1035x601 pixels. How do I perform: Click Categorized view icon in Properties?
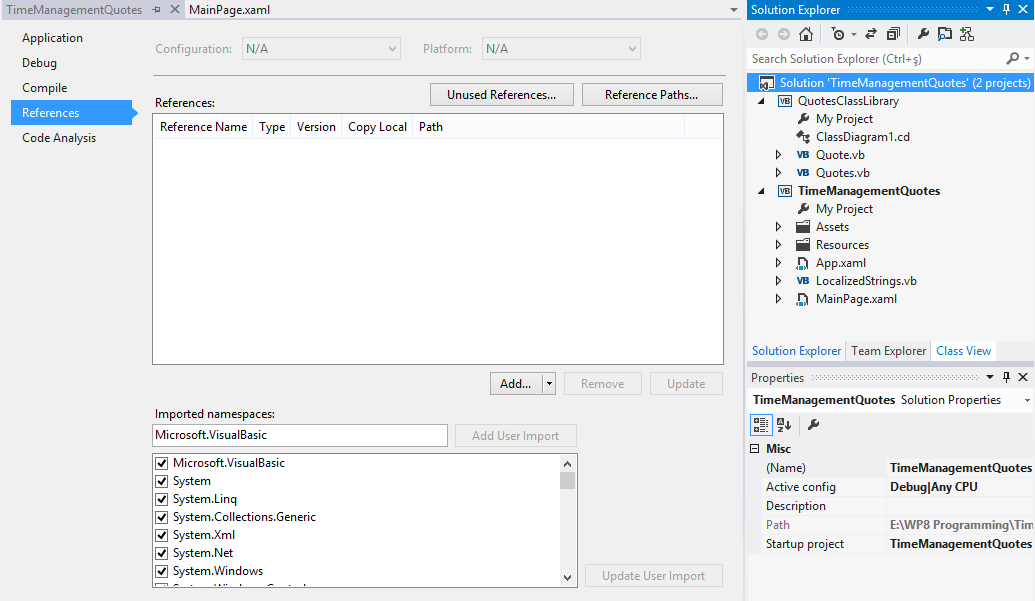coord(760,425)
